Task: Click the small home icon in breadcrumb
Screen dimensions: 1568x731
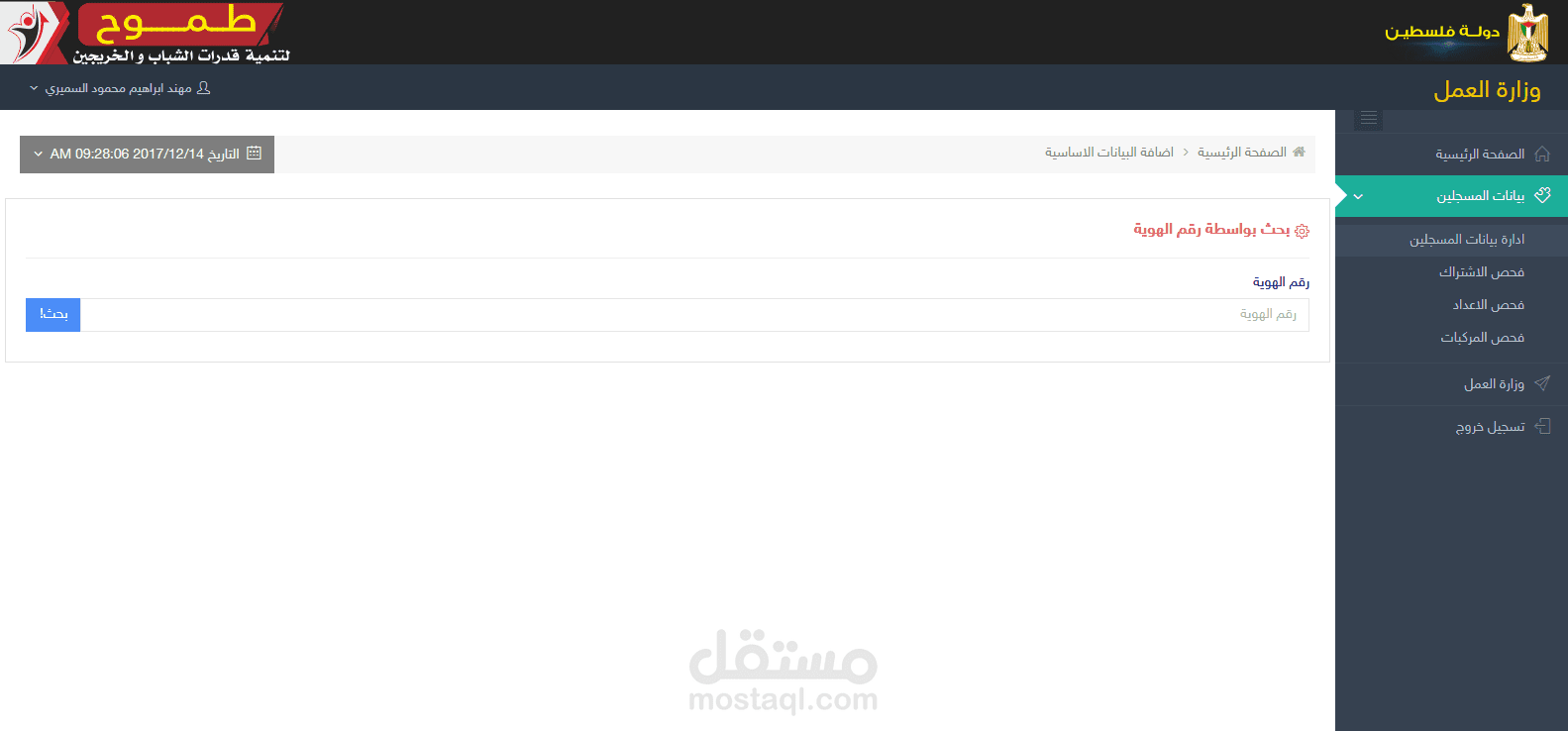Action: (1299, 152)
